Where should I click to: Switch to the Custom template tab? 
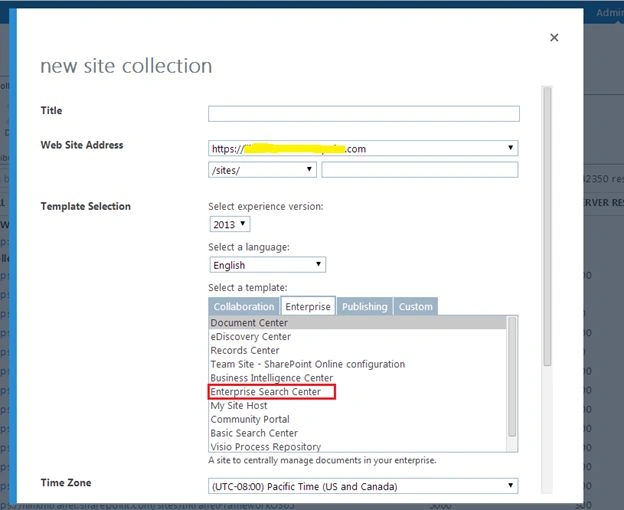click(x=415, y=307)
